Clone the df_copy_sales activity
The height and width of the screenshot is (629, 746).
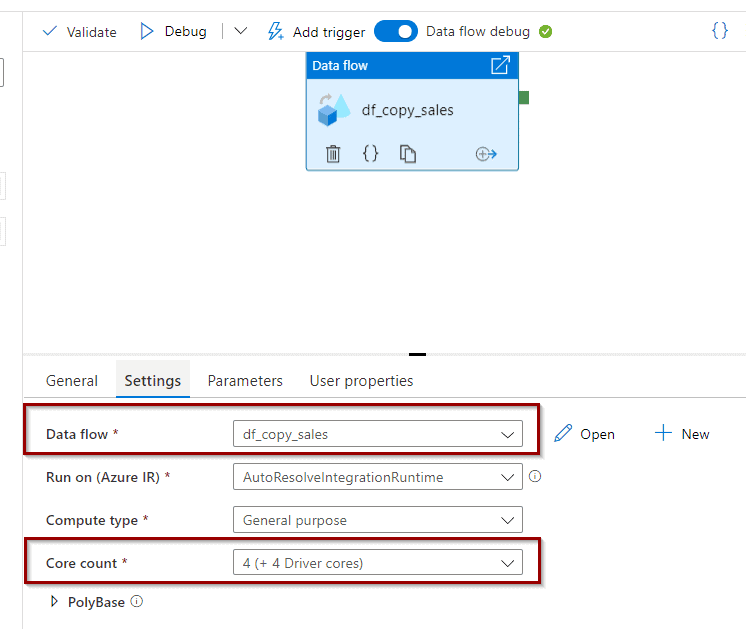click(x=408, y=154)
